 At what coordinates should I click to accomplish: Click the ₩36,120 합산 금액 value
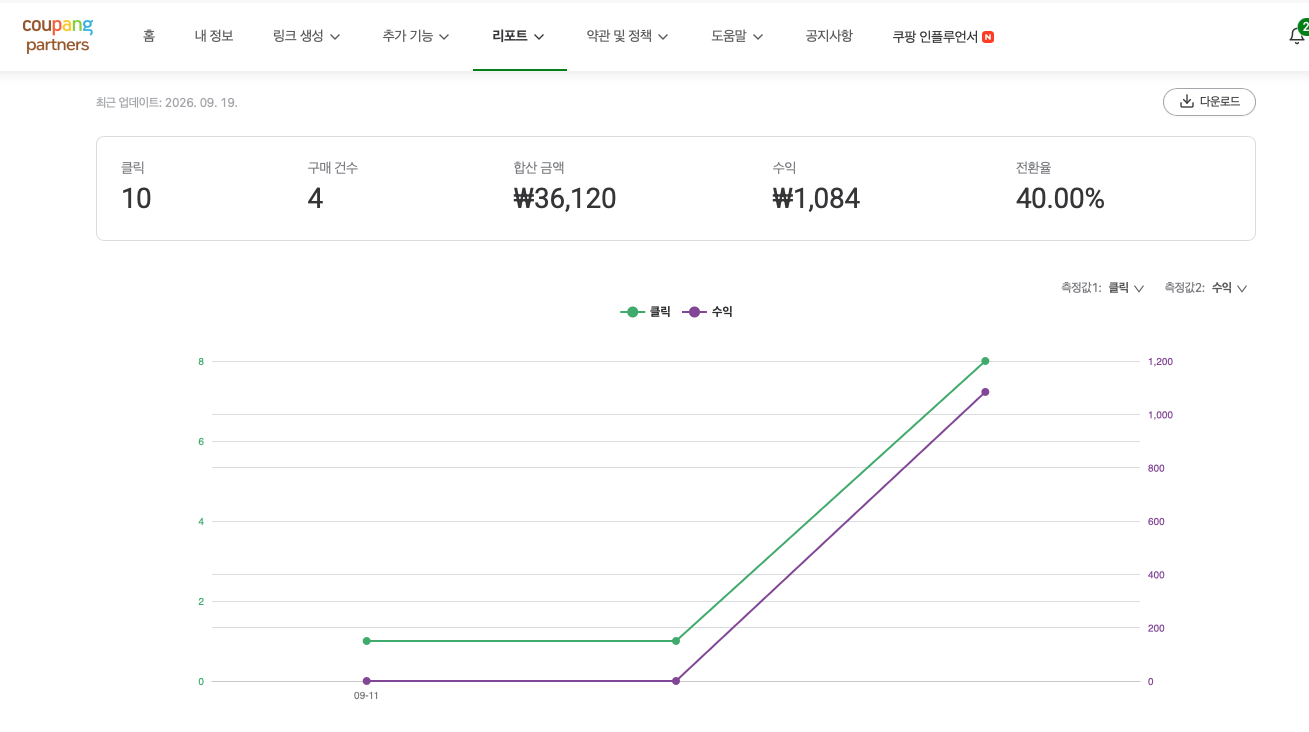click(x=565, y=199)
